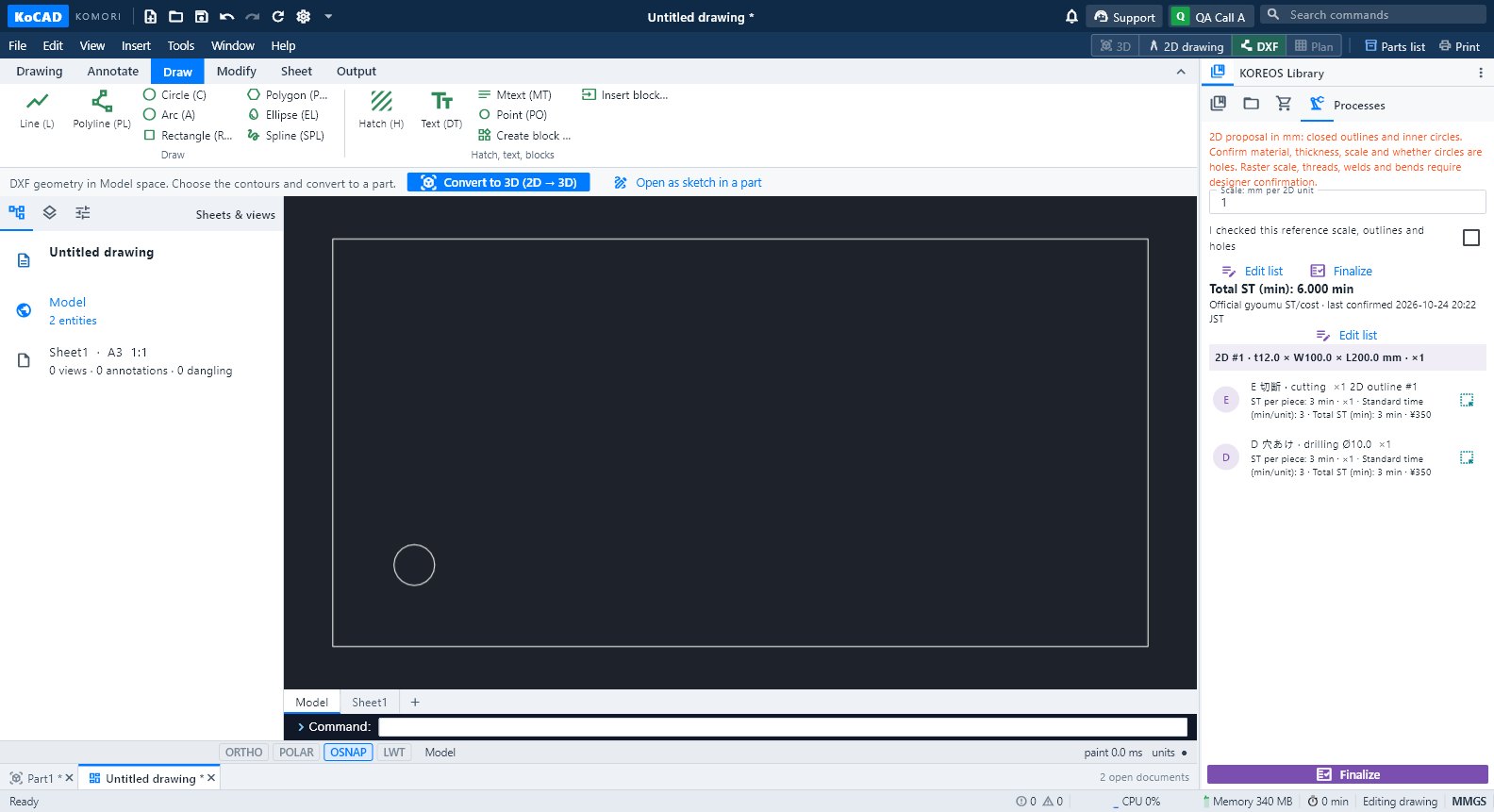
Task: Switch to the Annotate ribbon tab
Action: click(112, 71)
